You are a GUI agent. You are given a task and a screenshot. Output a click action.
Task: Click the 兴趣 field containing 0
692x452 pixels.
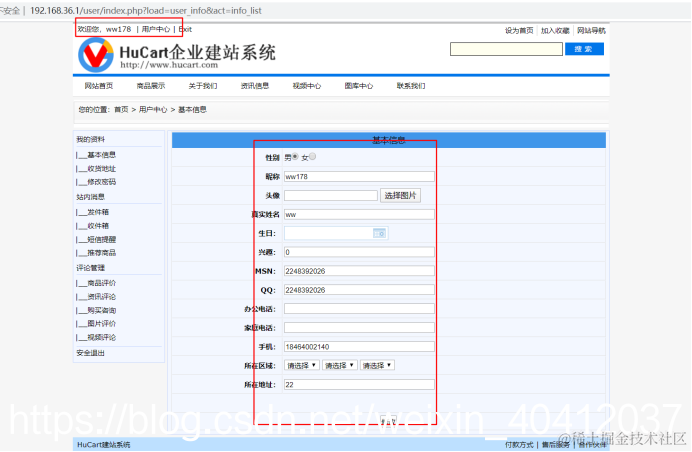[x=359, y=252]
